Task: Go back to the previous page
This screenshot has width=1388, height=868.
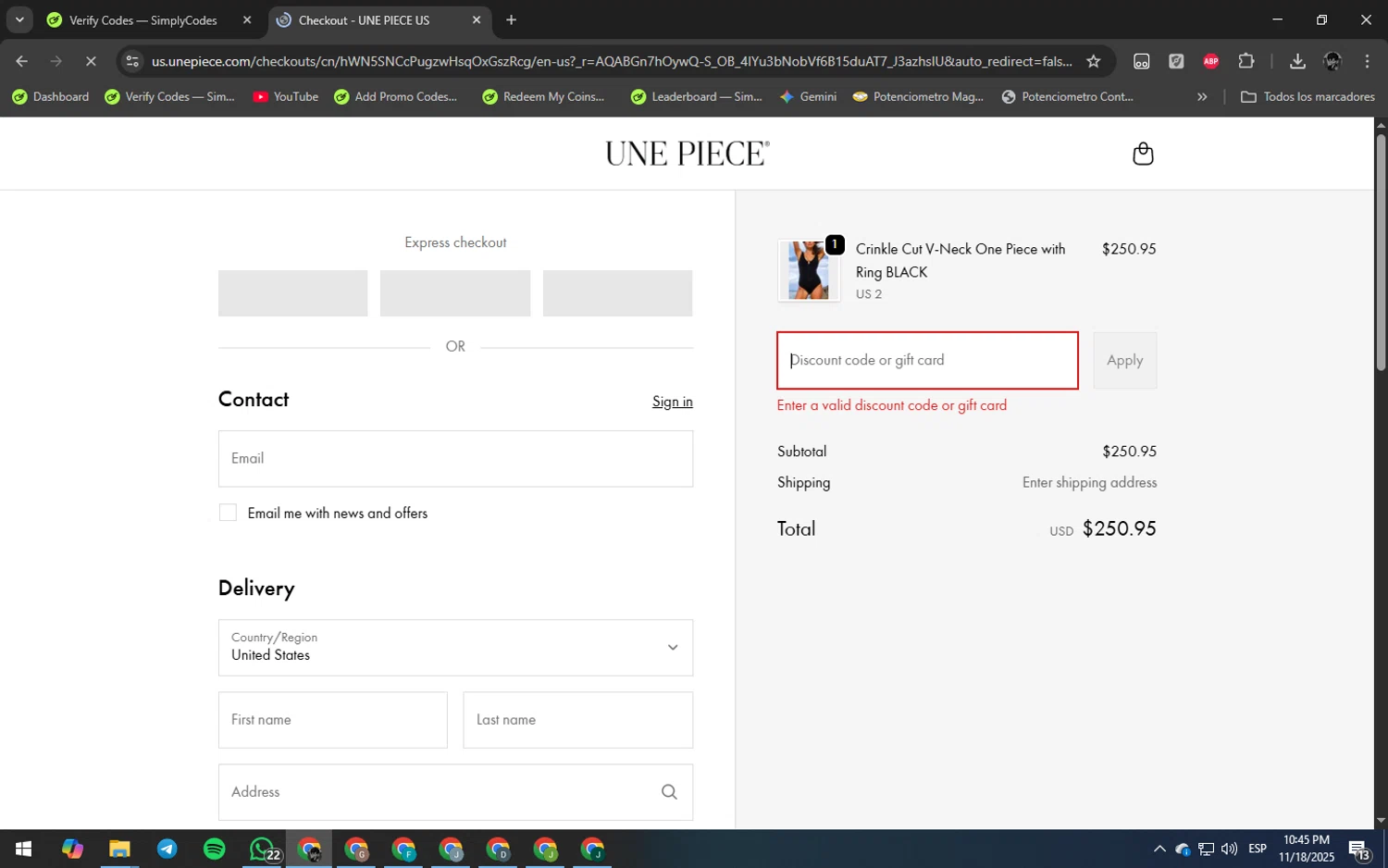Action: pyautogui.click(x=21, y=61)
